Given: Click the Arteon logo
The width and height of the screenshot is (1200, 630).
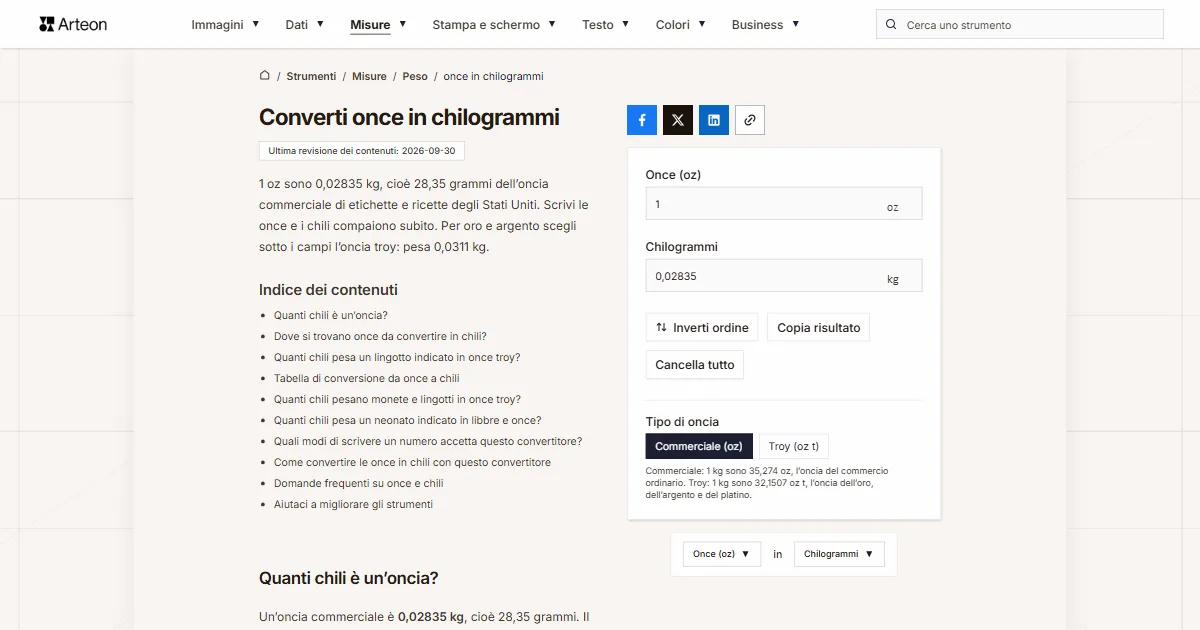Looking at the screenshot, I should click(x=73, y=24).
